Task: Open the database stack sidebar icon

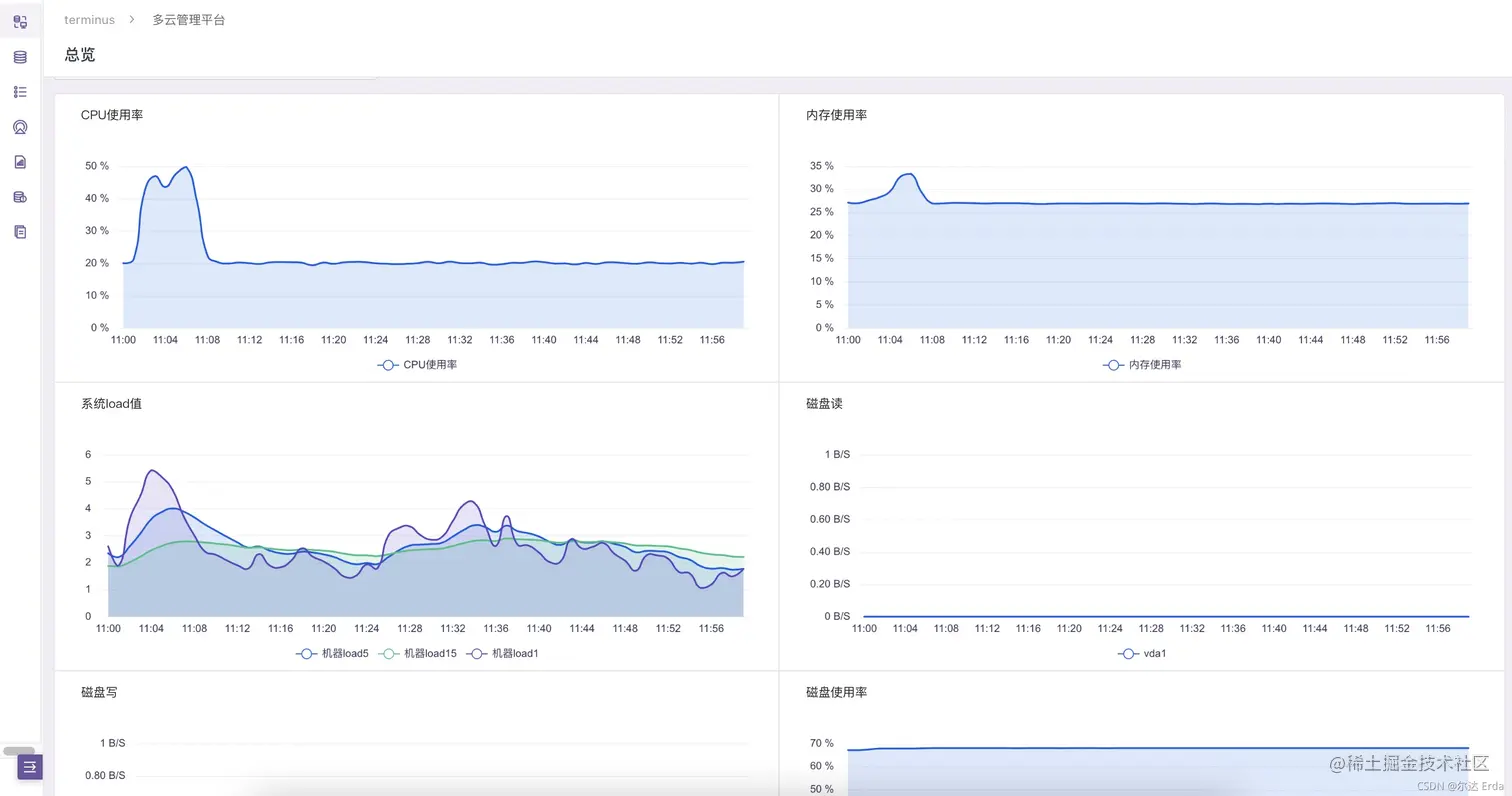Action: pyautogui.click(x=20, y=57)
